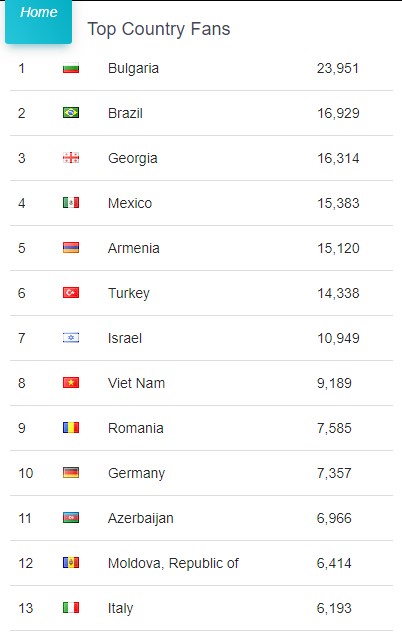Click the Germany flag icon
This screenshot has height=634, width=402.
click(x=71, y=472)
